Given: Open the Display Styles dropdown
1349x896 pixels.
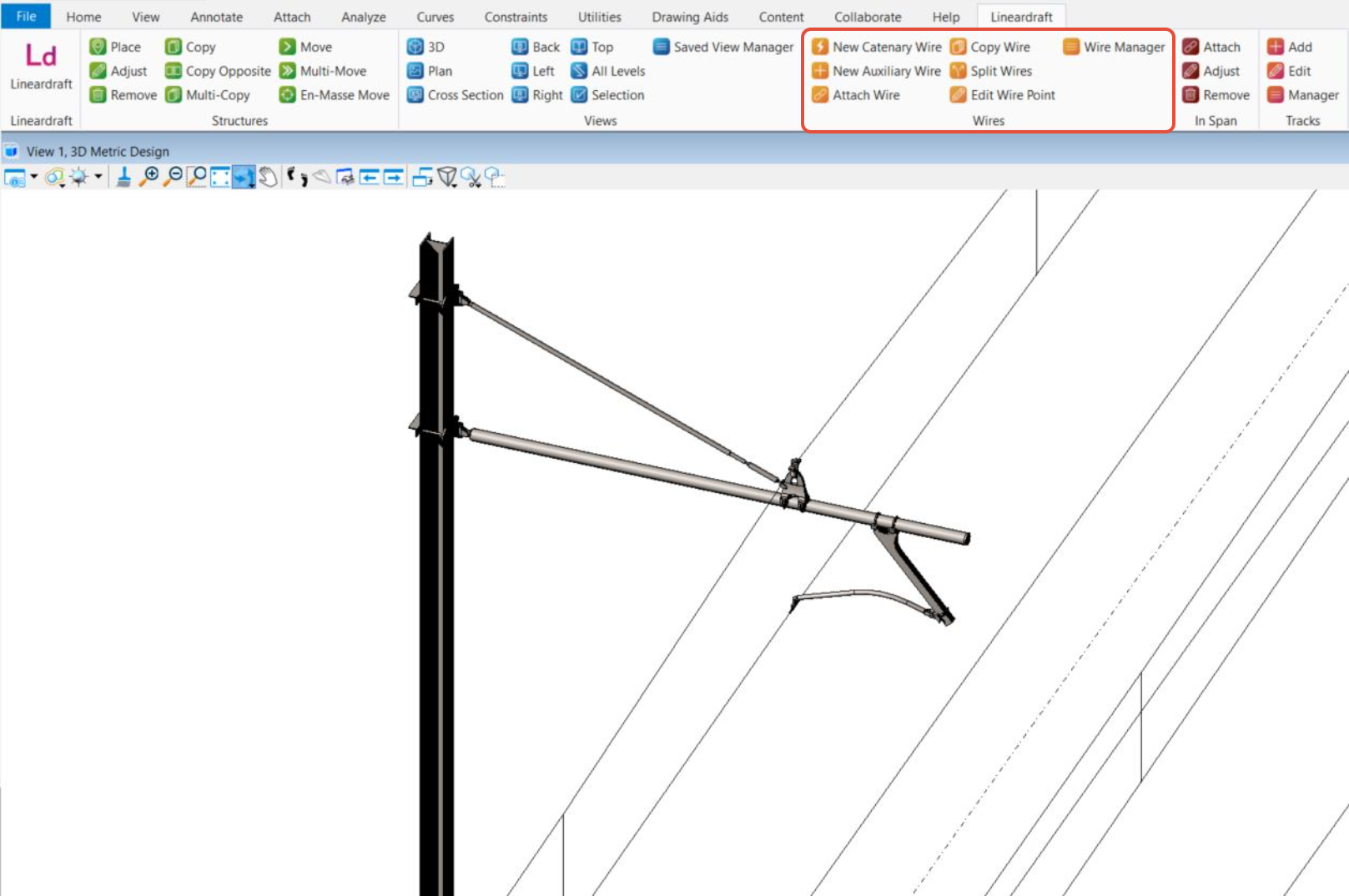Looking at the screenshot, I should [54, 177].
